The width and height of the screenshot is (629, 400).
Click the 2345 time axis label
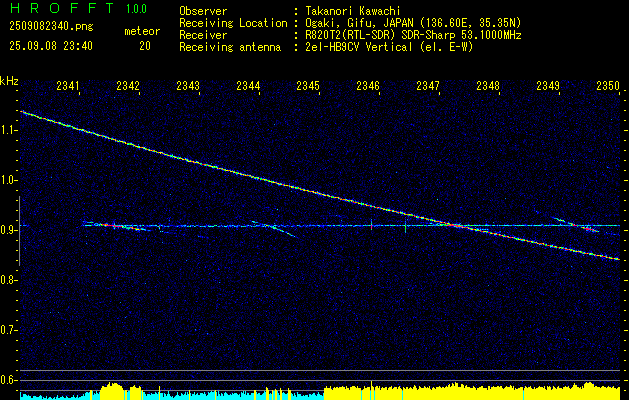click(x=308, y=85)
